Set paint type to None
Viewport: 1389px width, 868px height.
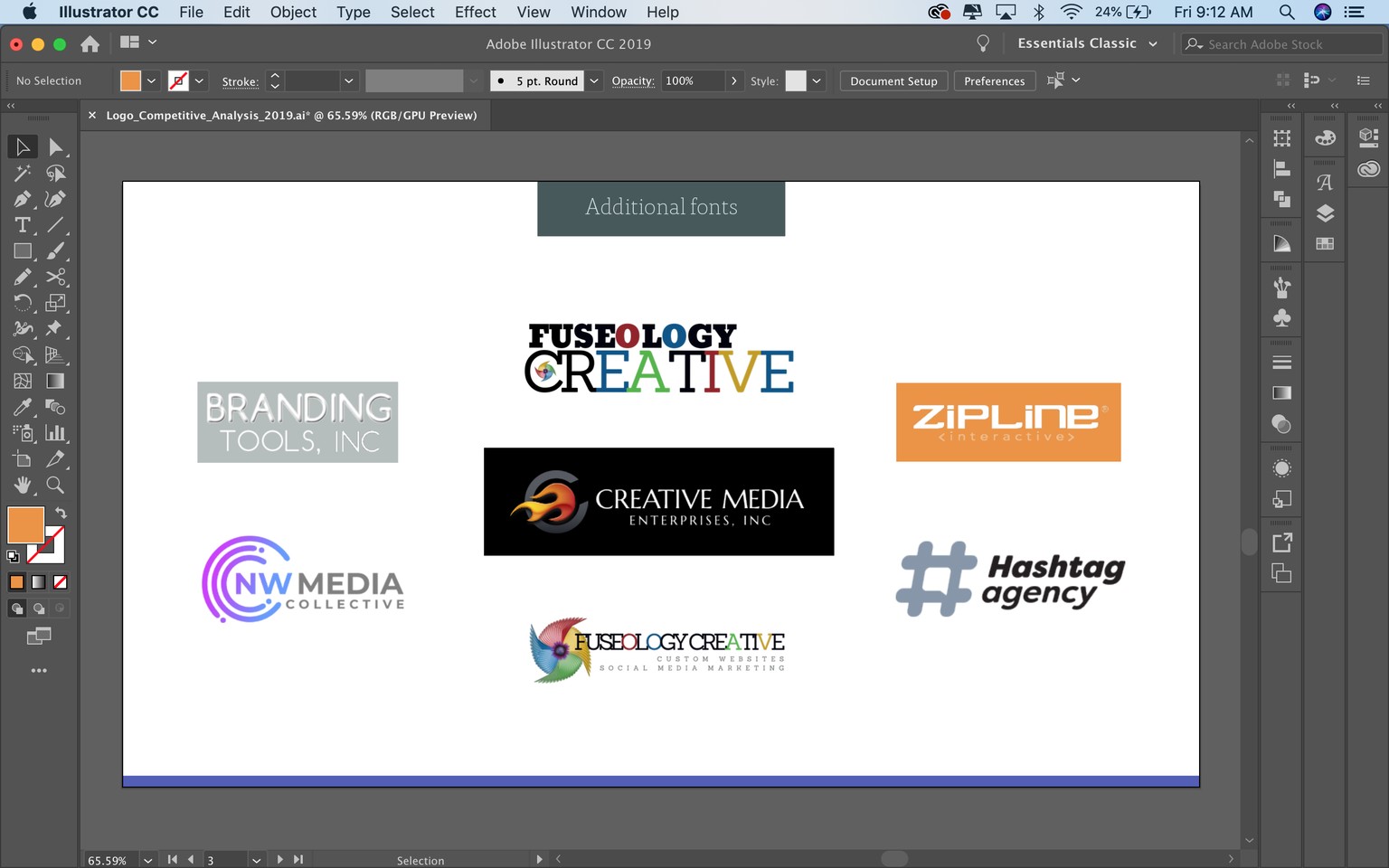pos(61,582)
